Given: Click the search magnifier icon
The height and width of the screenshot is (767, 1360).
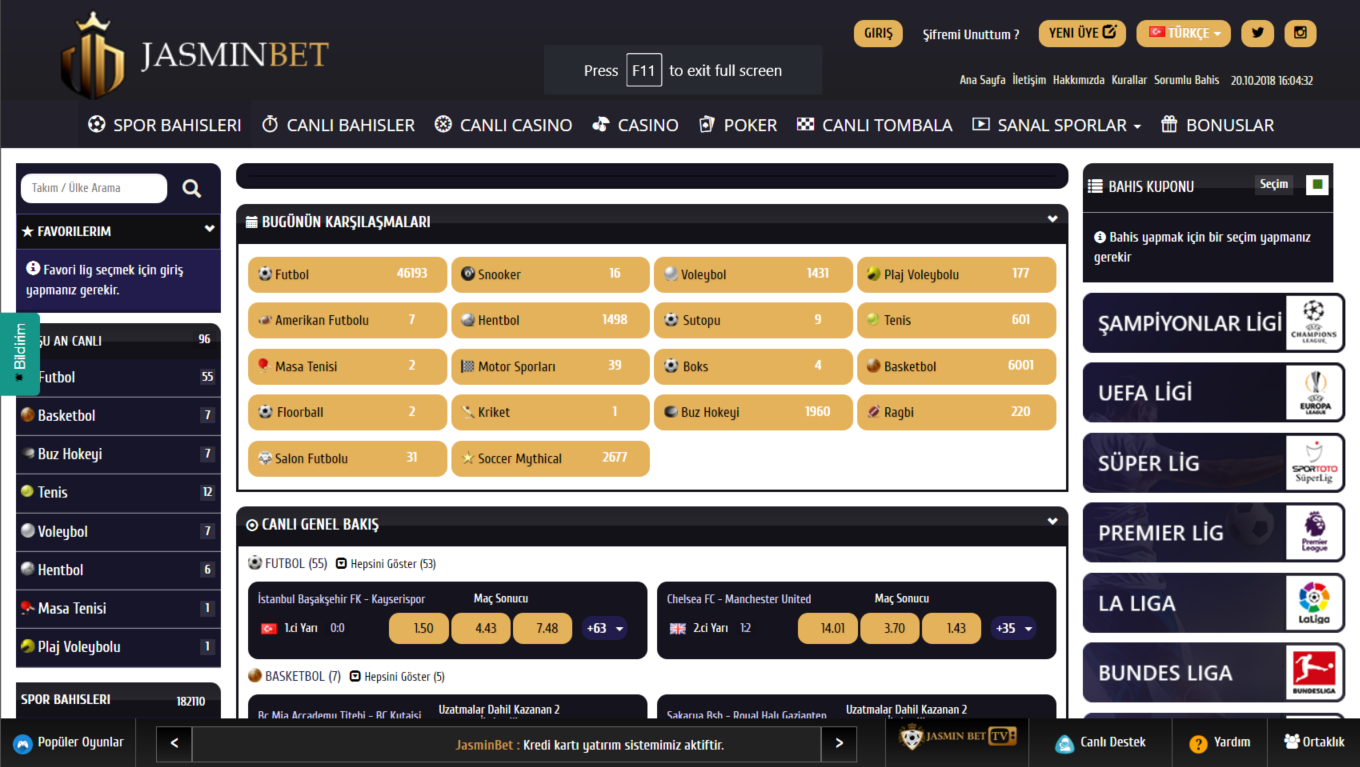Looking at the screenshot, I should tap(192, 188).
